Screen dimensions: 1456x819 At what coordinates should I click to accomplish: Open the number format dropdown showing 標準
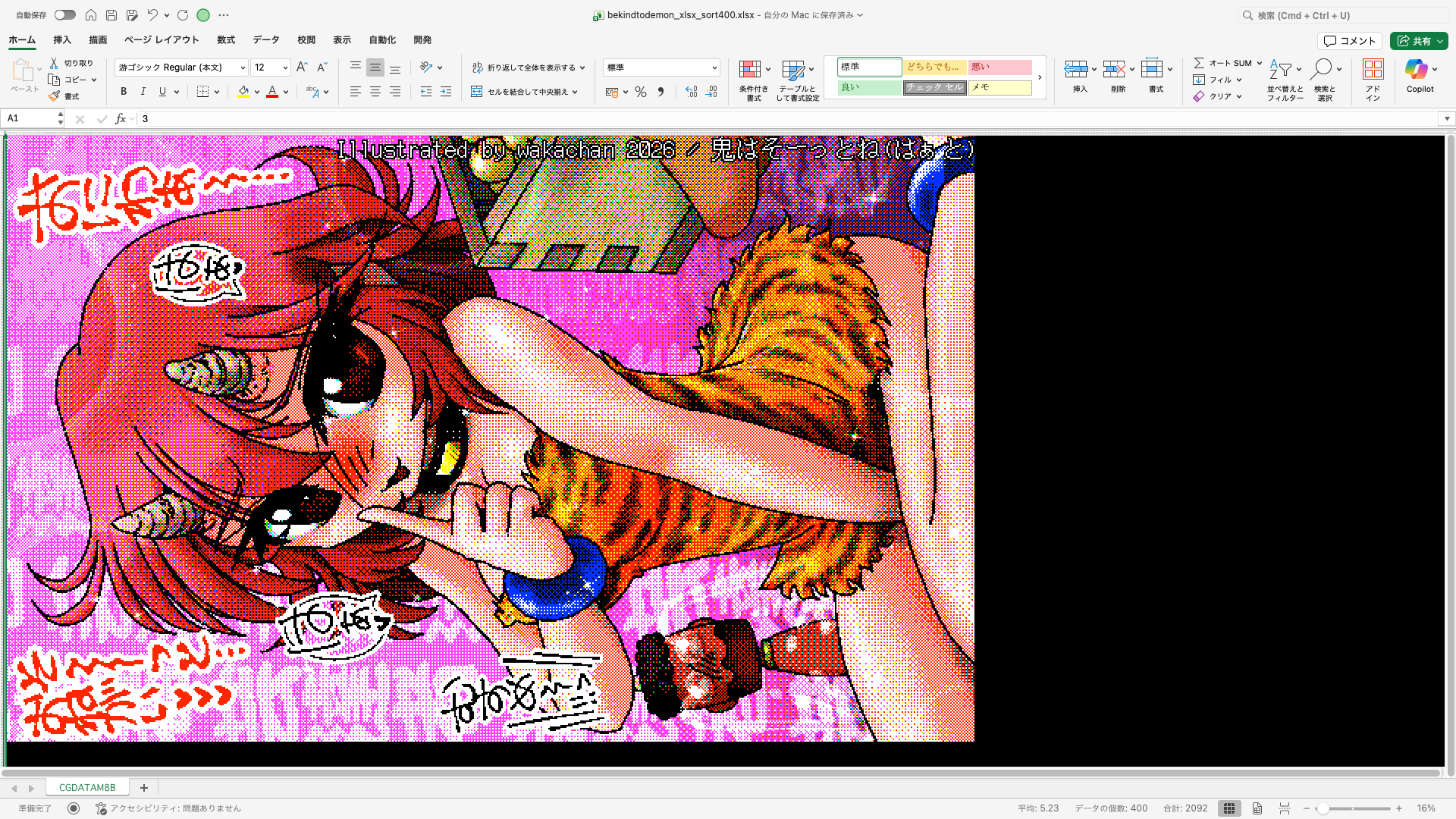[661, 67]
